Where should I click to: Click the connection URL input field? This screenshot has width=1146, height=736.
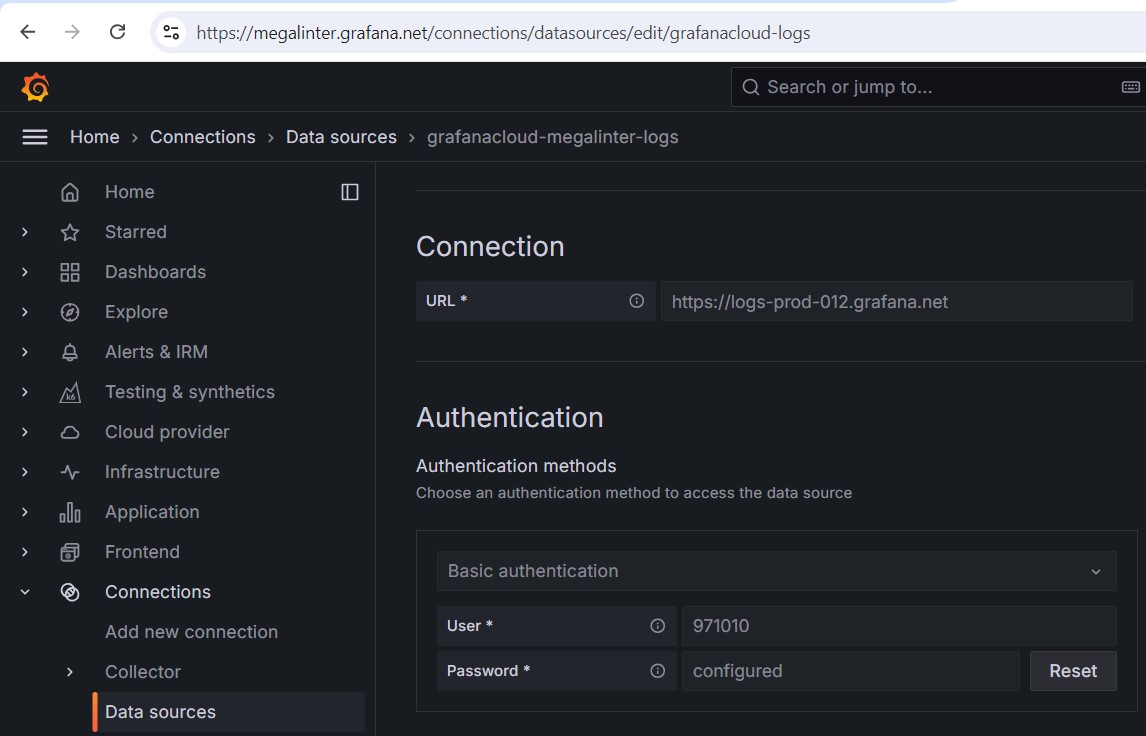point(895,301)
